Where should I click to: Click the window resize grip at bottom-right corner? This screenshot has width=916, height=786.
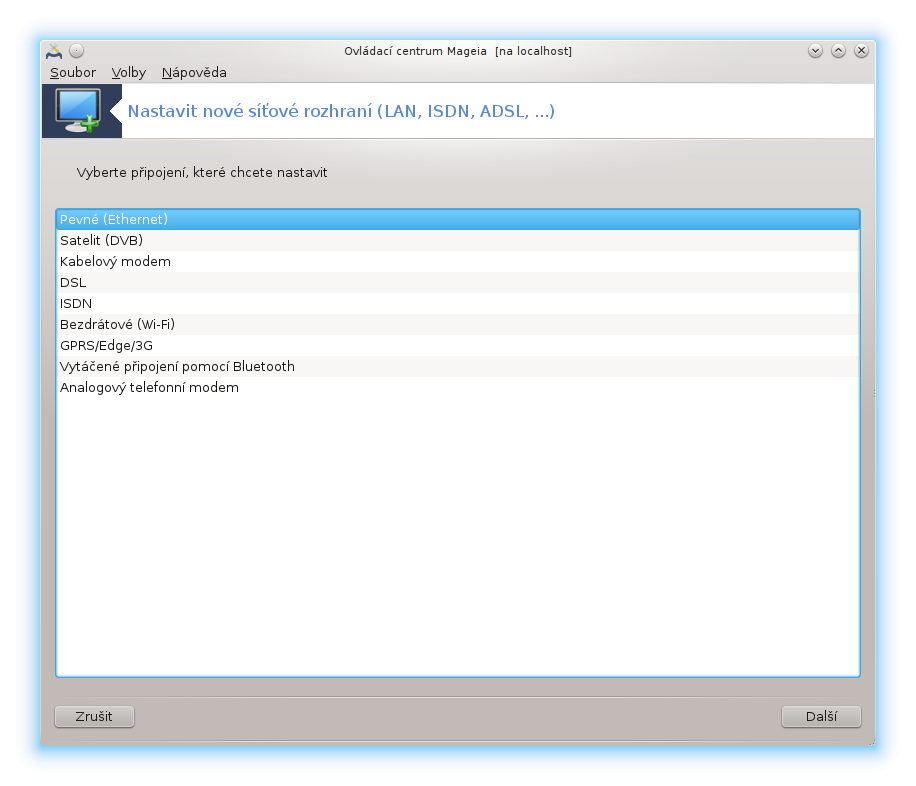[x=872, y=742]
